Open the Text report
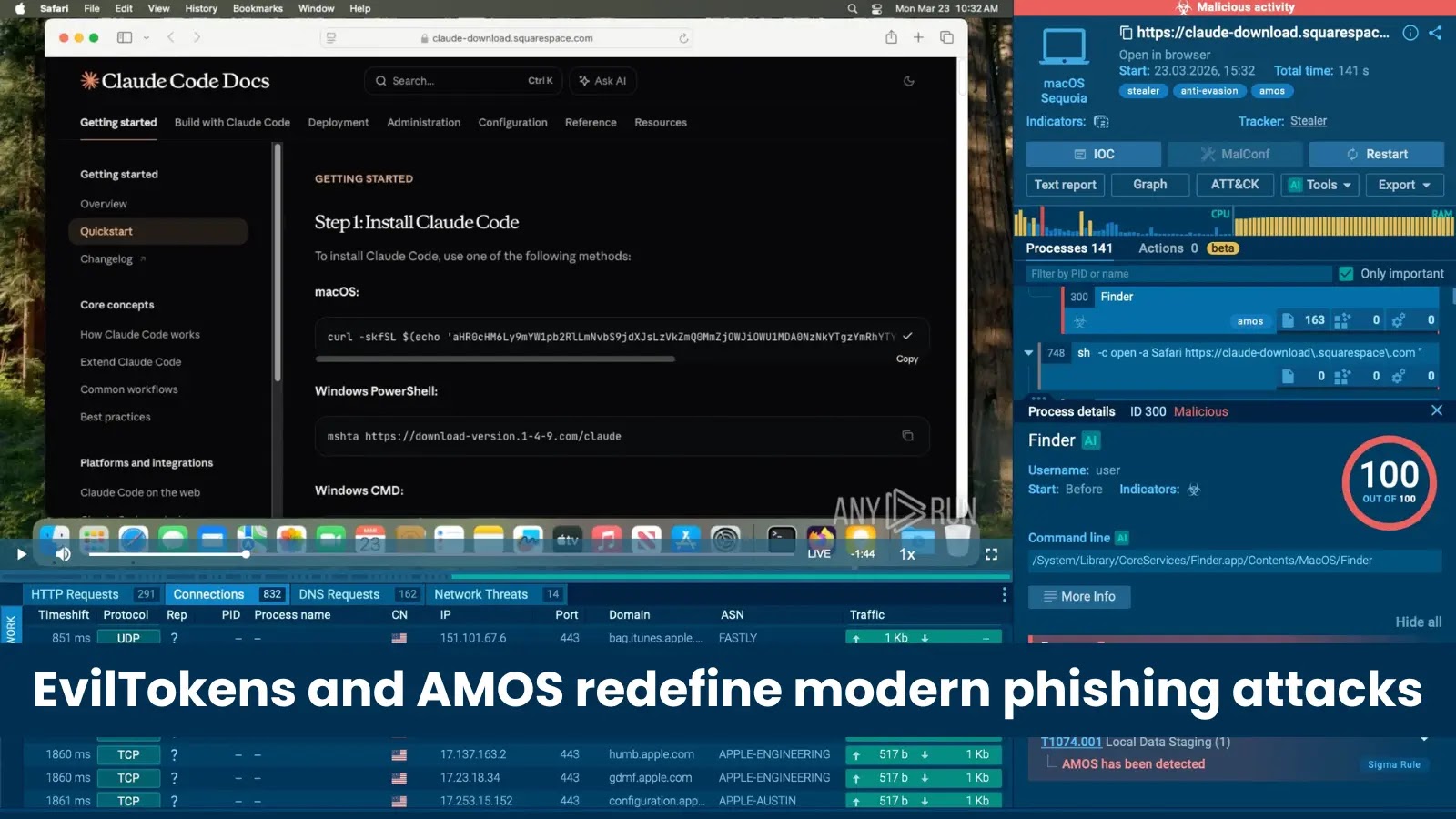 (x=1065, y=185)
